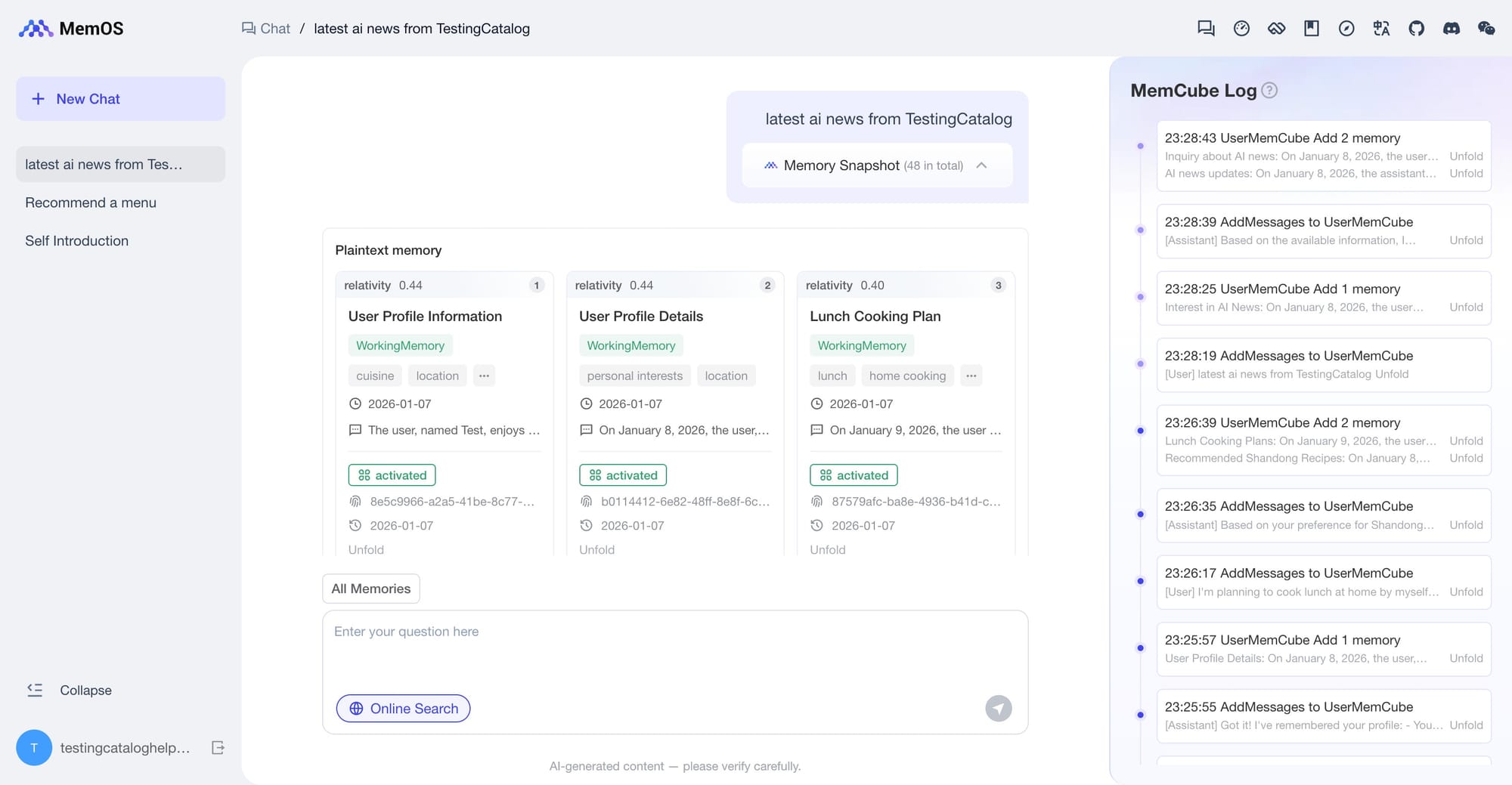Screen dimensions: 1512x785
Task: Expand more tags on Lunch Cooking Plan
Action: click(971, 376)
